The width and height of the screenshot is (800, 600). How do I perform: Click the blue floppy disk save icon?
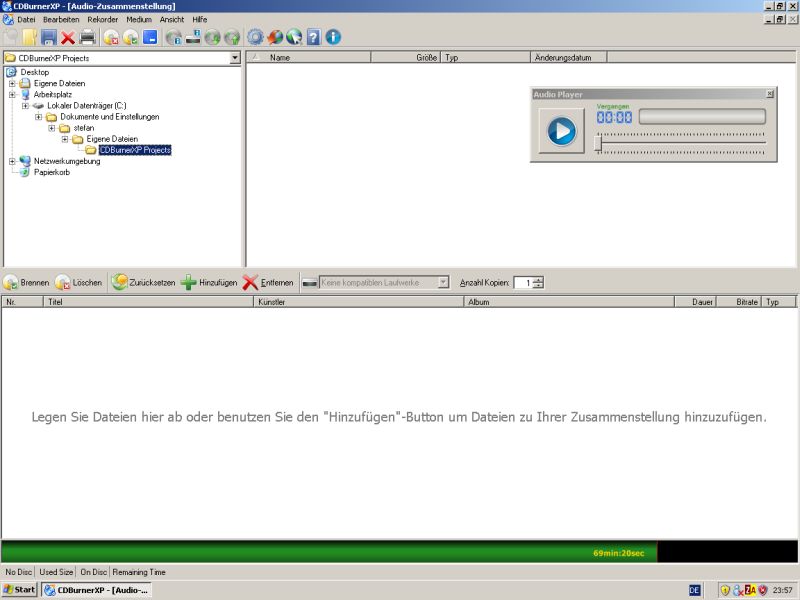tap(48, 38)
